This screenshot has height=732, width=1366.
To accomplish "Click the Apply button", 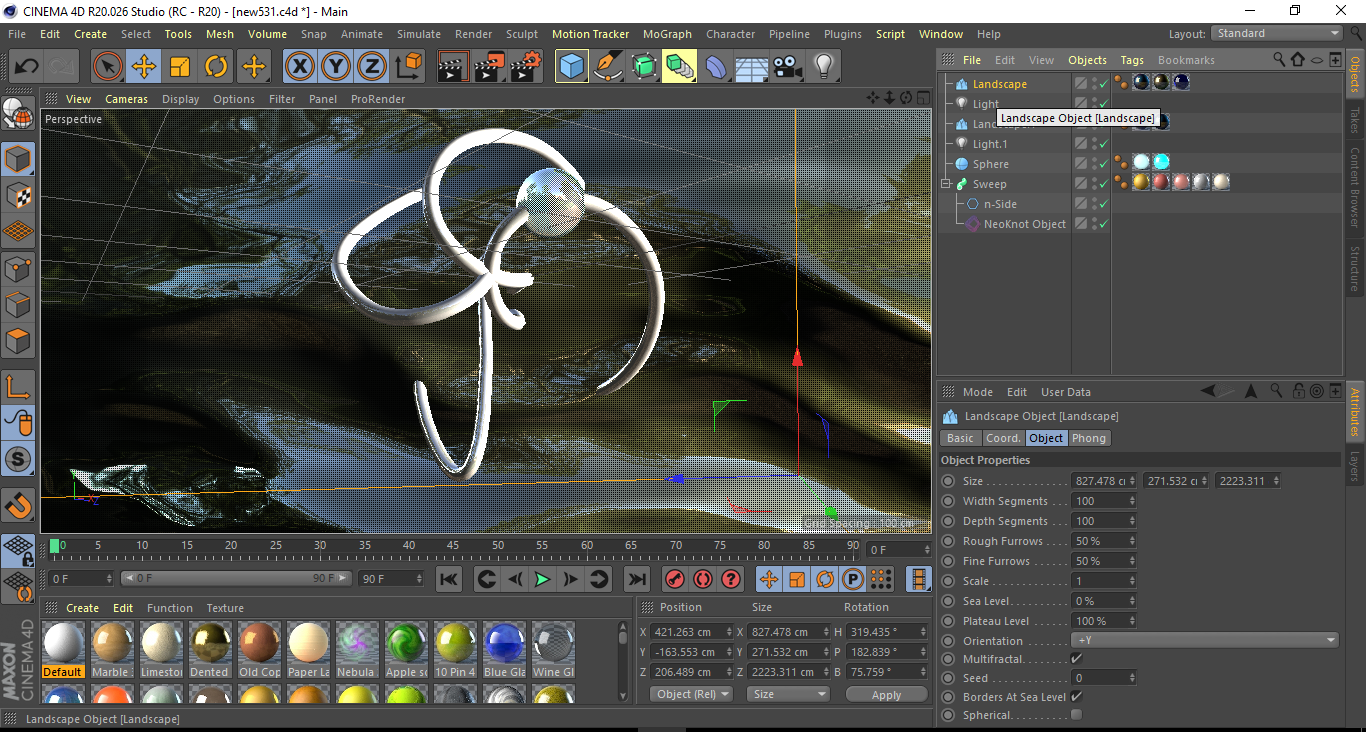I will [x=887, y=694].
